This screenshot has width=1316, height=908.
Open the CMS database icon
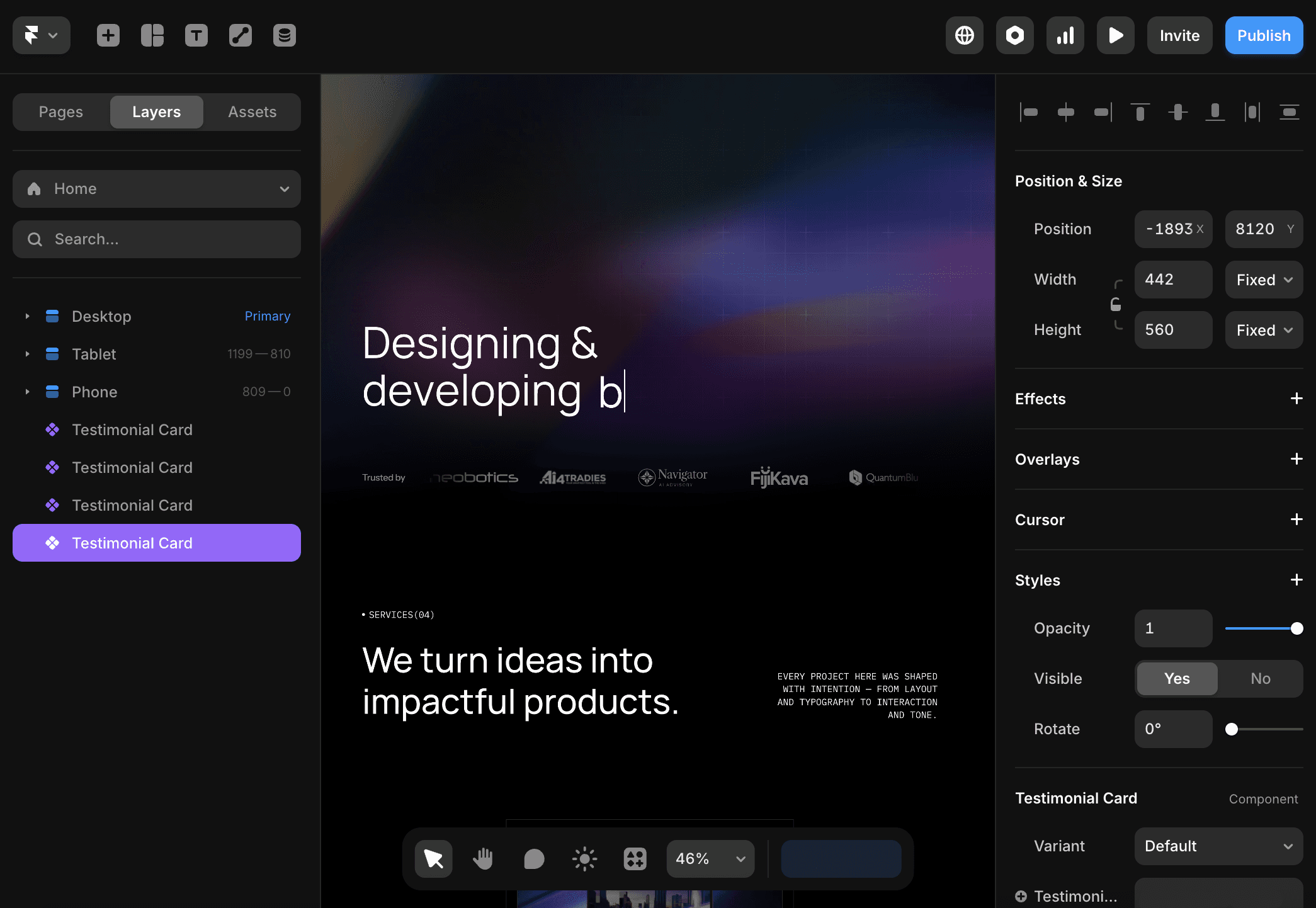[285, 35]
